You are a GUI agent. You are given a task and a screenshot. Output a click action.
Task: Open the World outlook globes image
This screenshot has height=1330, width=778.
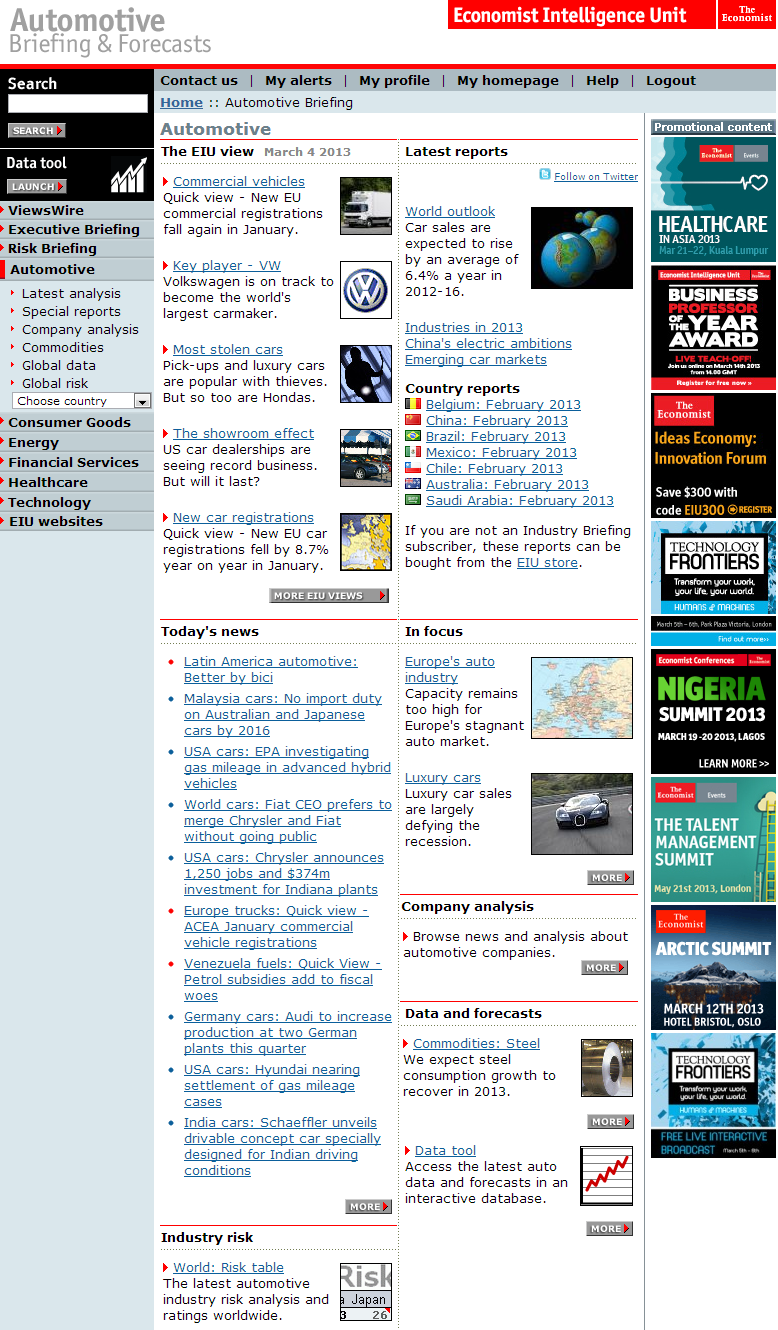pyautogui.click(x=582, y=248)
